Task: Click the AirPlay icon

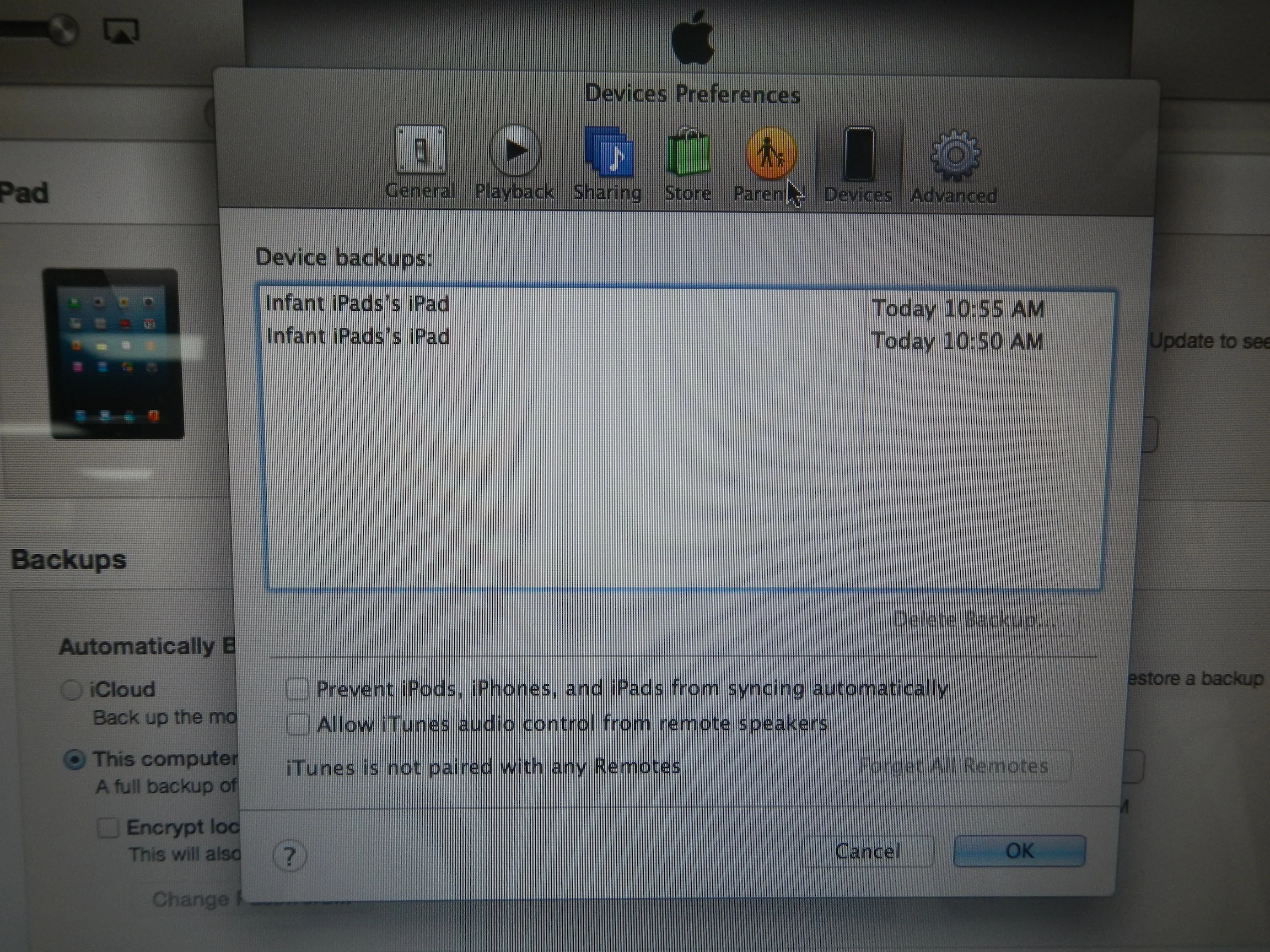Action: pos(121,31)
